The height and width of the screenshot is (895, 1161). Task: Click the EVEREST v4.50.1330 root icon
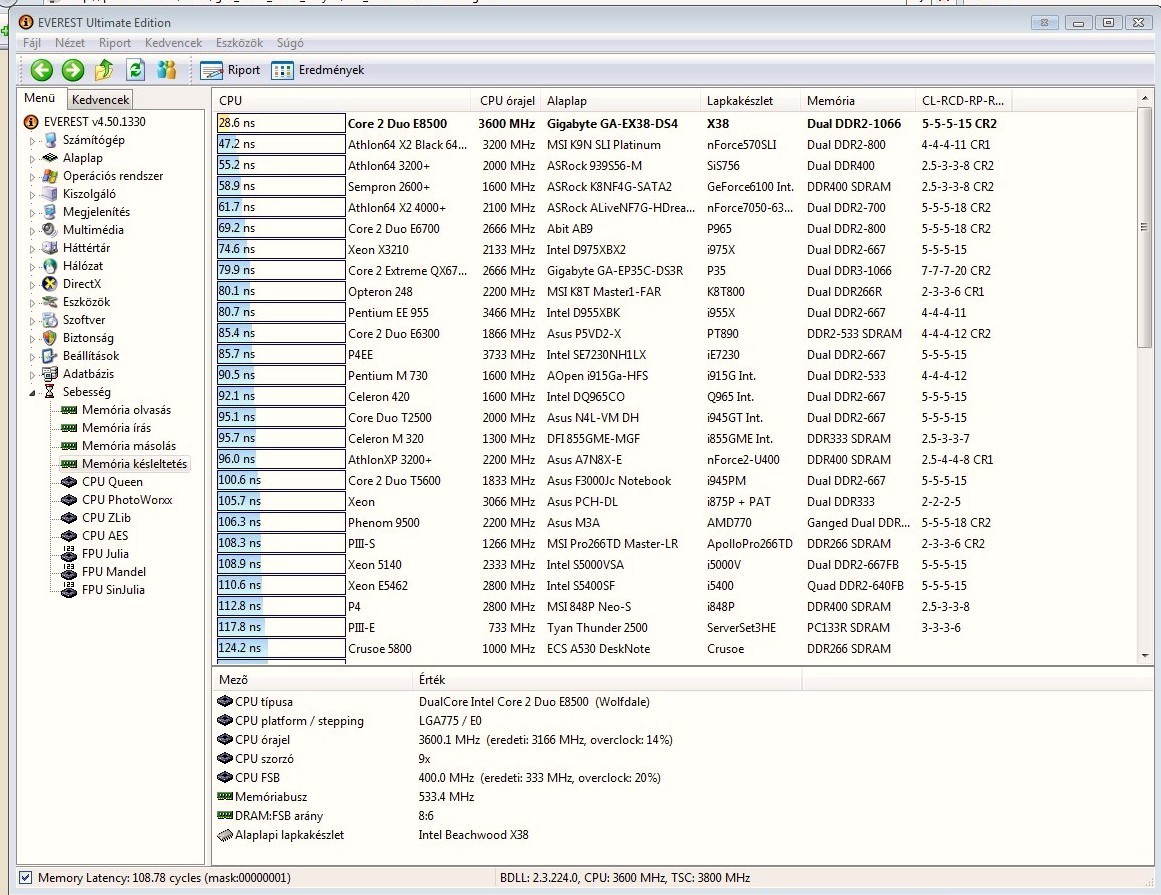click(31, 121)
